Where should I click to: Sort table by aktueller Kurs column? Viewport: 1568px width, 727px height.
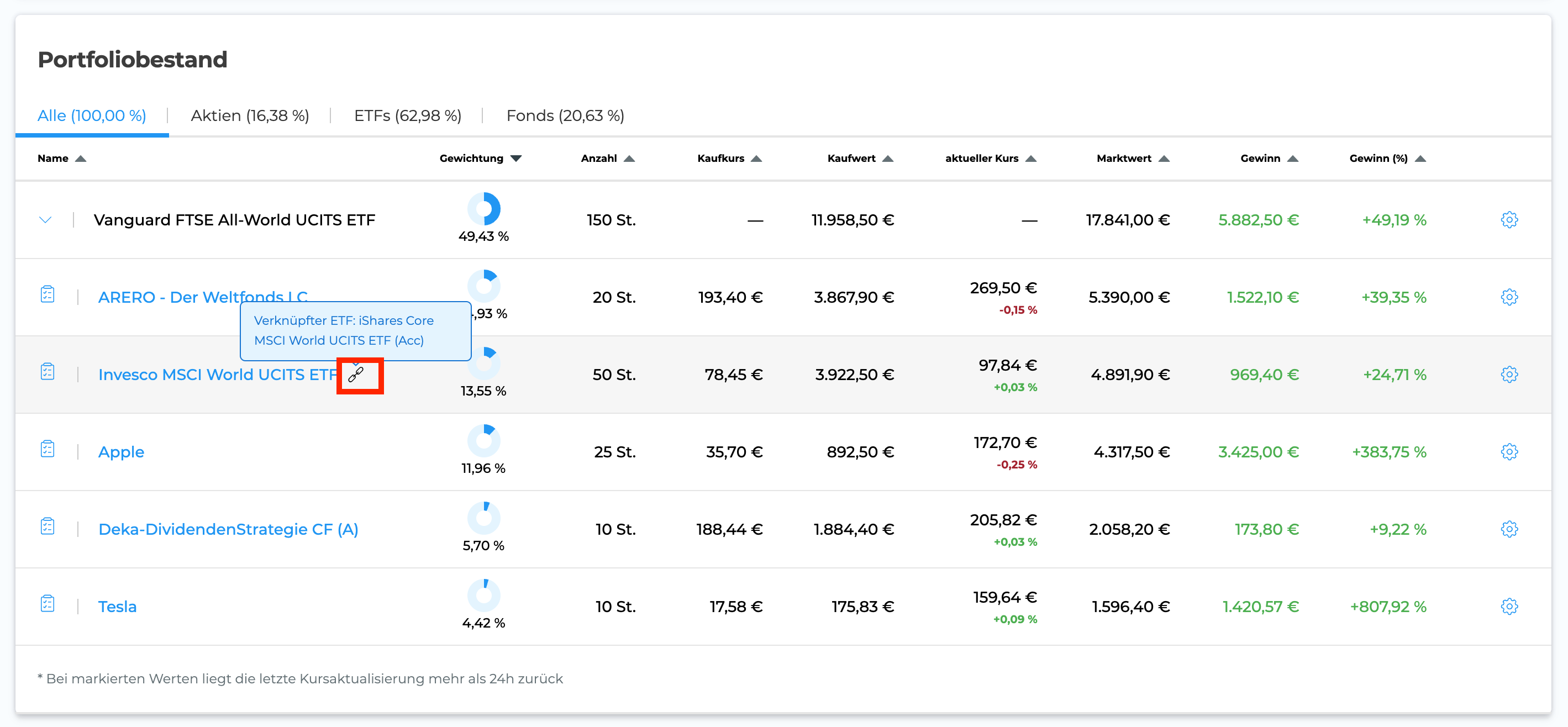point(991,158)
